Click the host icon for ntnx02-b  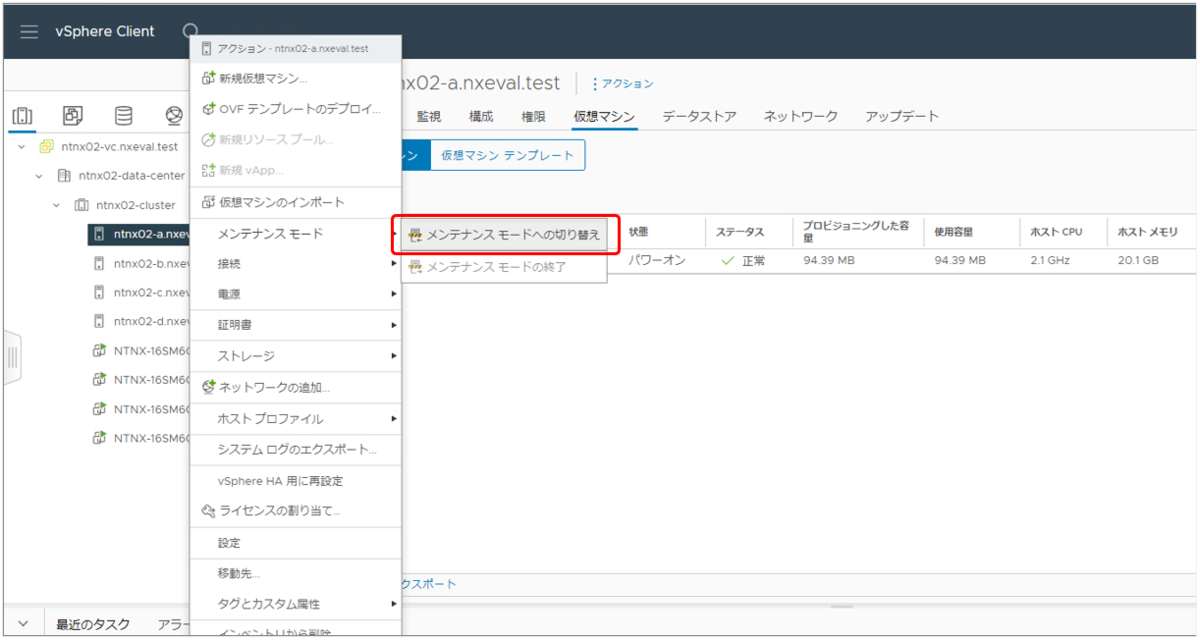point(99,264)
